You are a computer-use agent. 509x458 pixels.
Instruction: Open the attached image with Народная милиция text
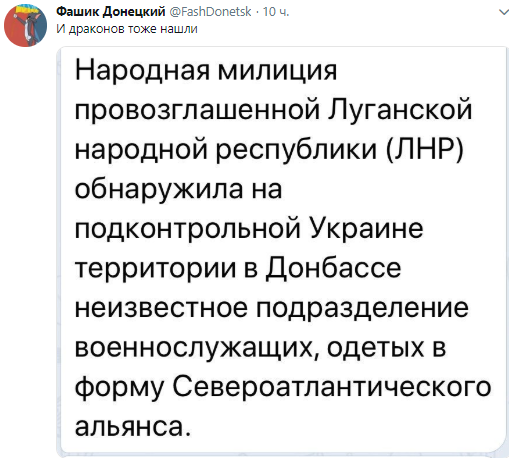[x=283, y=251]
